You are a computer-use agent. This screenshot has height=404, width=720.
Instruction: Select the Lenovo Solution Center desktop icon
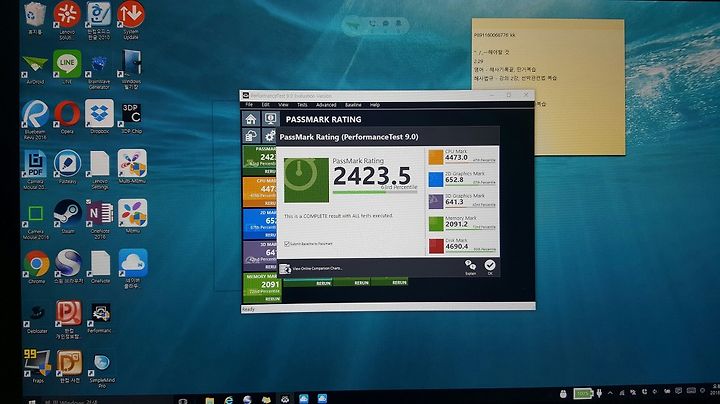[x=67, y=19]
